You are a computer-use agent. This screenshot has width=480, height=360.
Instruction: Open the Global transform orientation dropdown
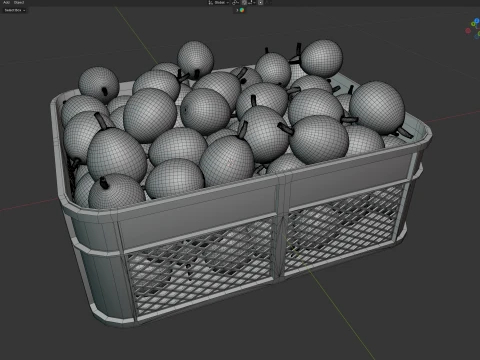pyautogui.click(x=219, y=3)
